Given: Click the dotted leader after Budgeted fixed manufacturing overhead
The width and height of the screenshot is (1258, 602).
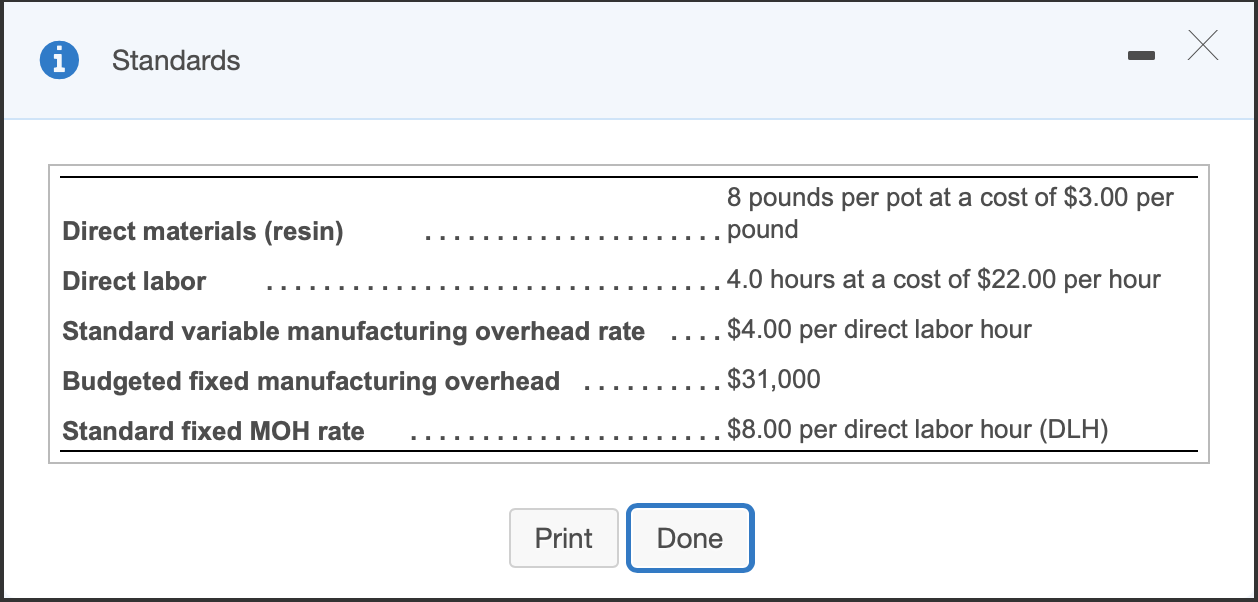Looking at the screenshot, I should click(x=651, y=387).
